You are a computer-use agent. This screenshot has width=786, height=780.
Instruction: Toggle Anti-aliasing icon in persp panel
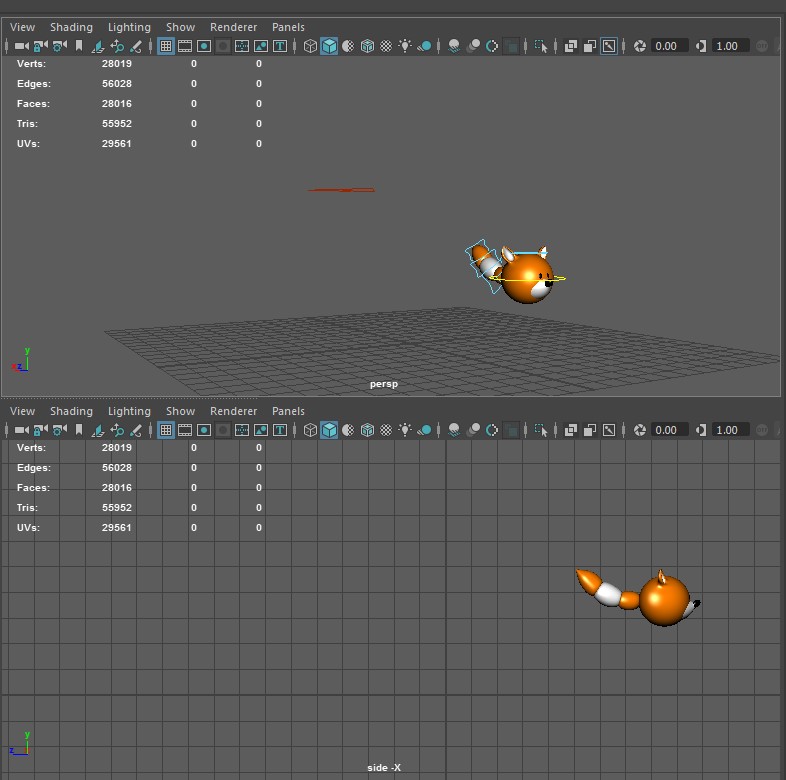click(492, 46)
